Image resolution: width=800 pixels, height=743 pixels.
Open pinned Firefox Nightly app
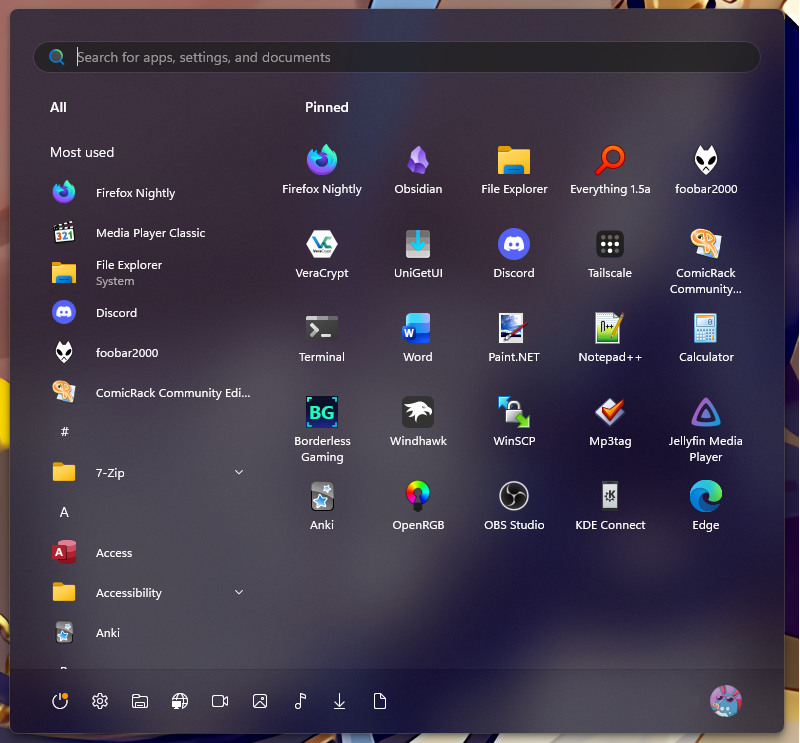pos(322,170)
